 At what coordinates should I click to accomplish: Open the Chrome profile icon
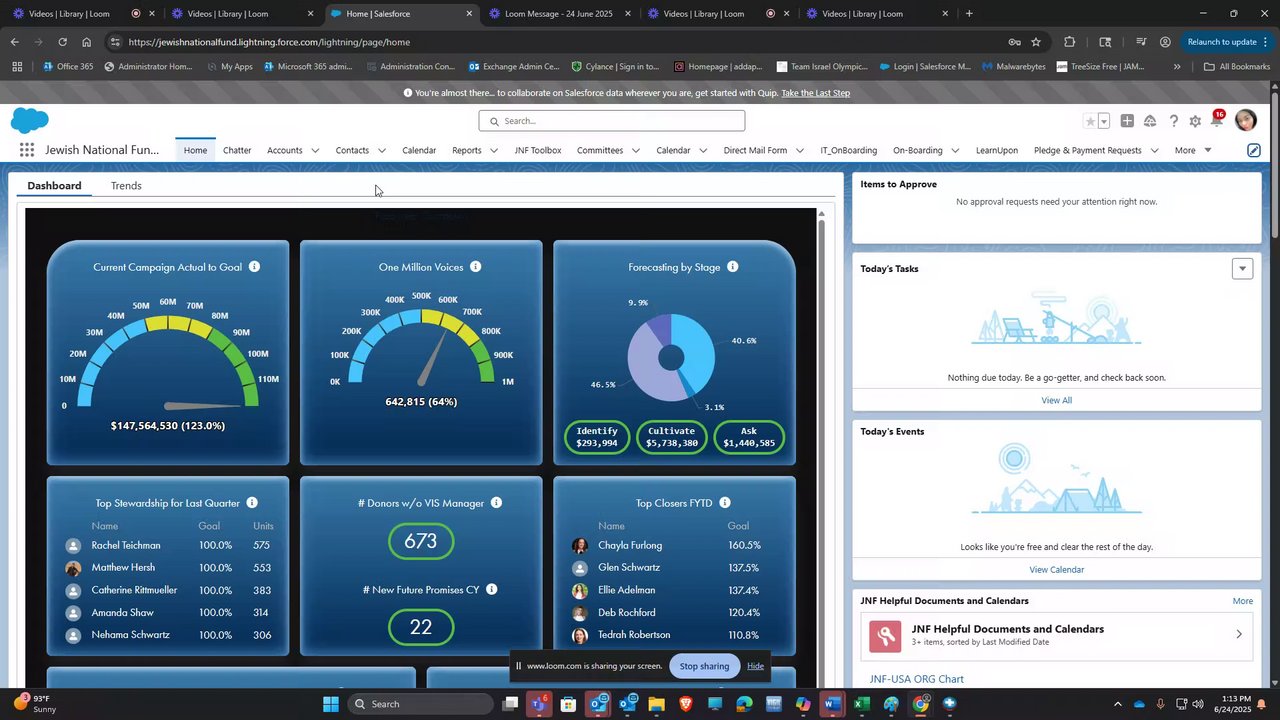tap(1165, 42)
